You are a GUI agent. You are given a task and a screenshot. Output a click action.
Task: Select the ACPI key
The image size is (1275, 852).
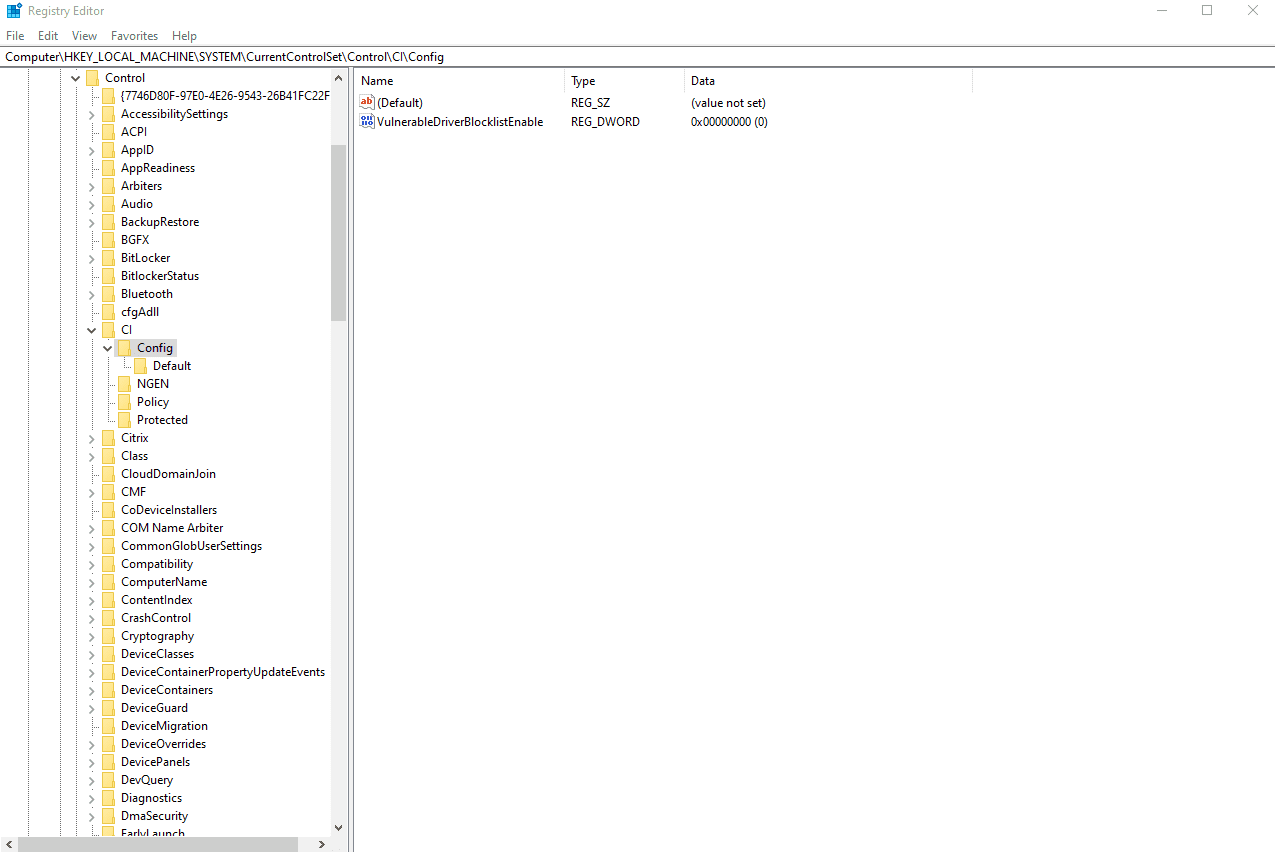134,131
